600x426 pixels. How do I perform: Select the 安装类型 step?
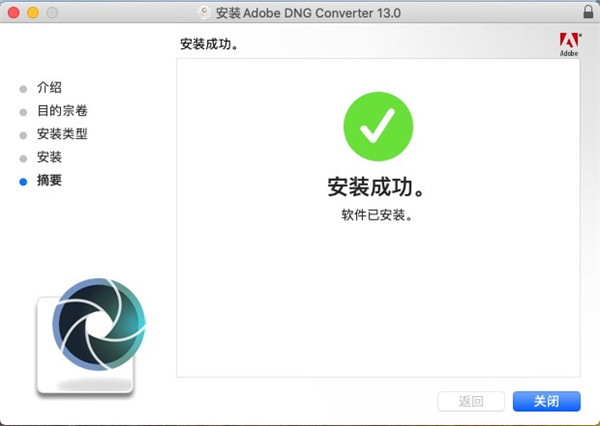pyautogui.click(x=62, y=134)
